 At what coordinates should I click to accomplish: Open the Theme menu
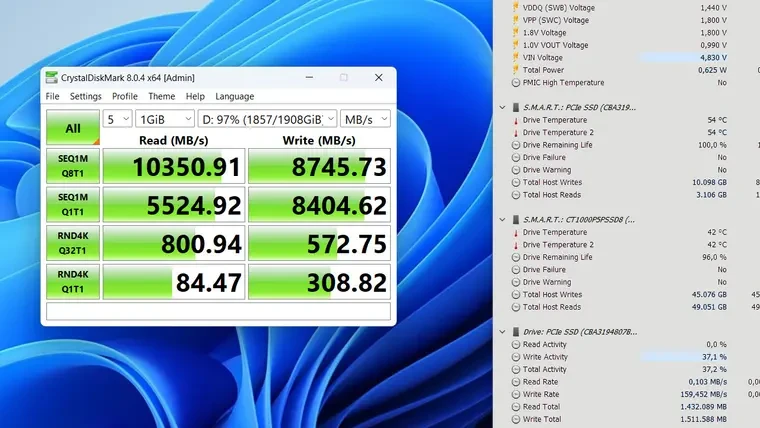point(161,96)
